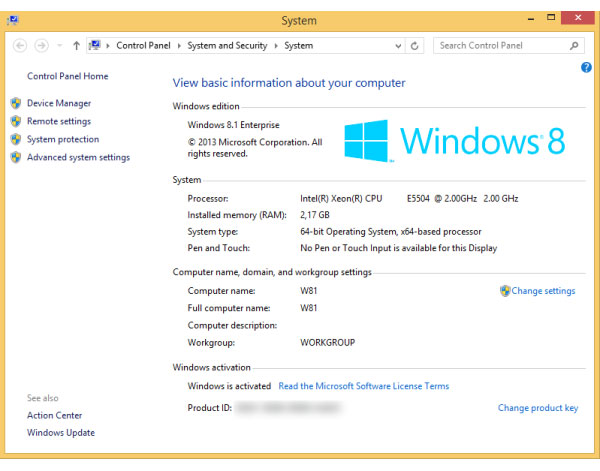Select System and Security breadcrumb
This screenshot has width=600, height=471.
click(227, 46)
